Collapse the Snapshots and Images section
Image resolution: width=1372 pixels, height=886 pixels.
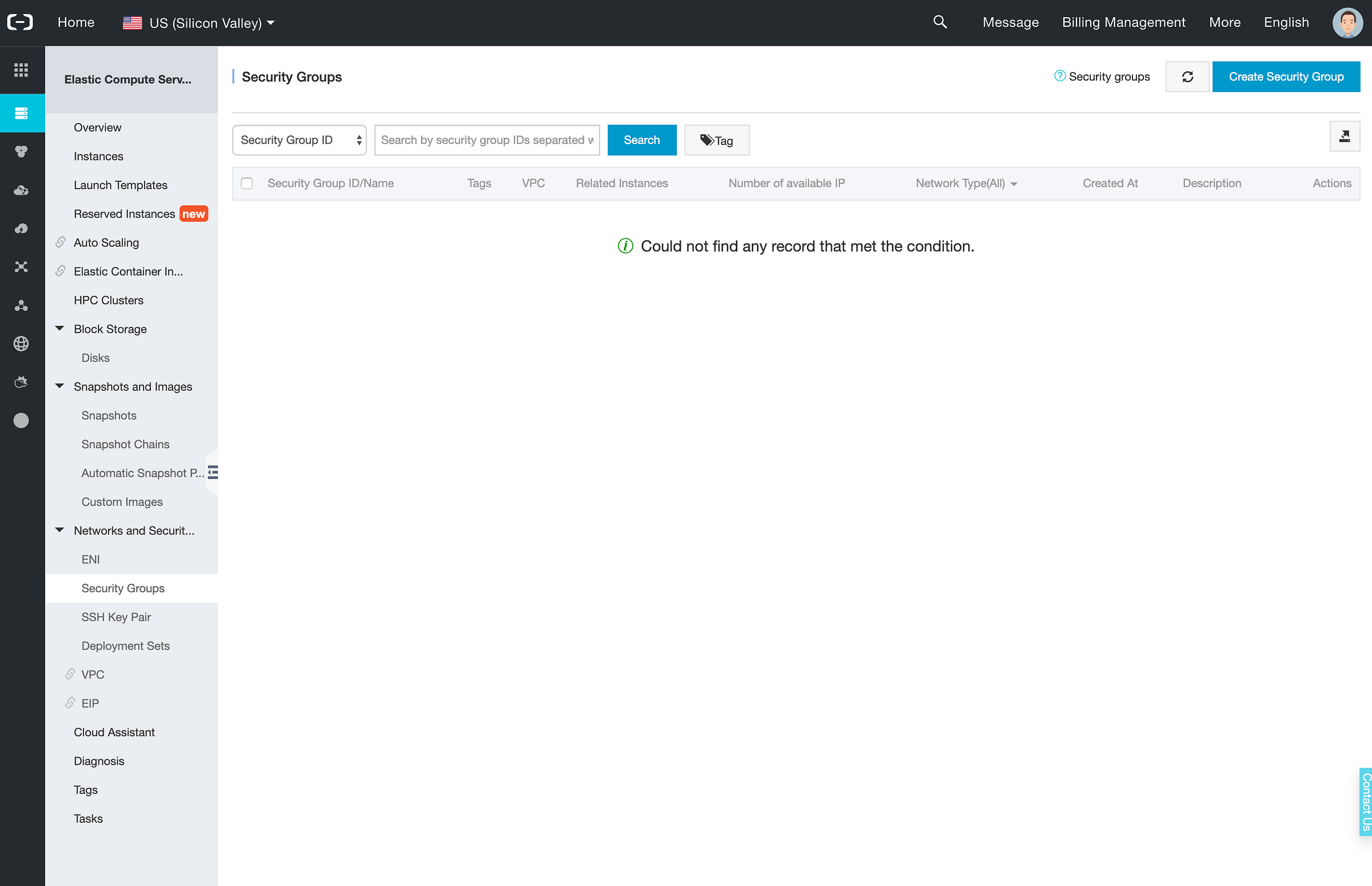60,386
